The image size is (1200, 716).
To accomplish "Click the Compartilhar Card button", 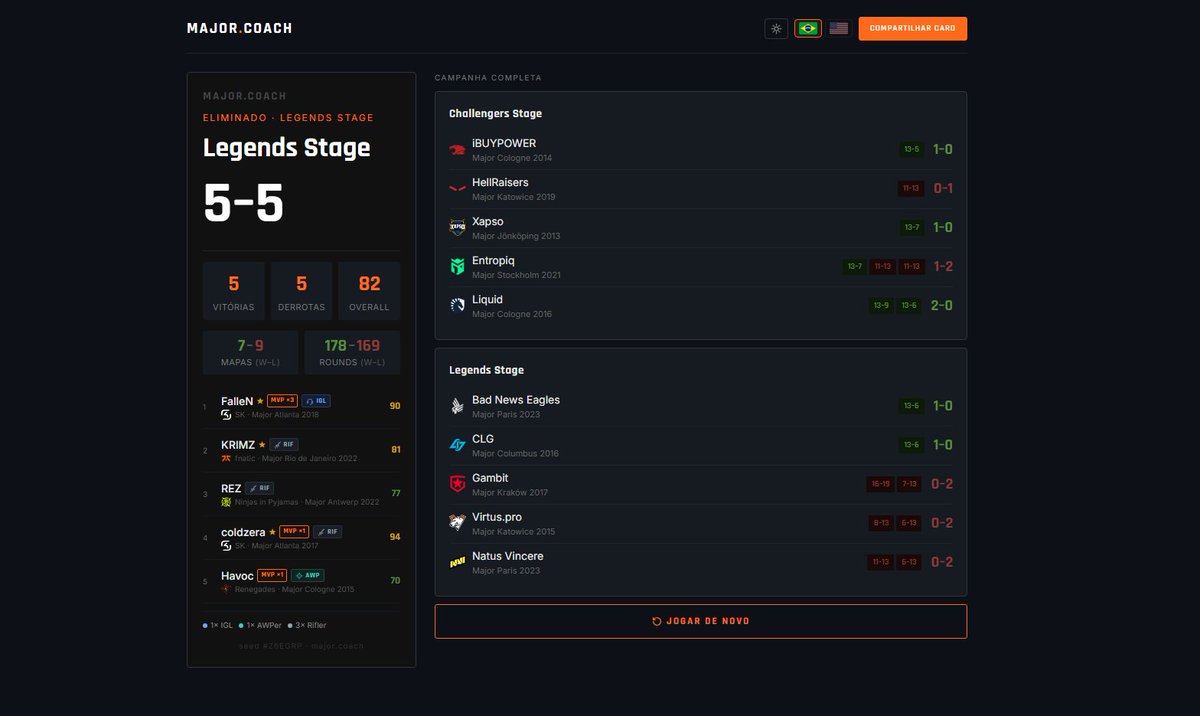I will tap(912, 29).
